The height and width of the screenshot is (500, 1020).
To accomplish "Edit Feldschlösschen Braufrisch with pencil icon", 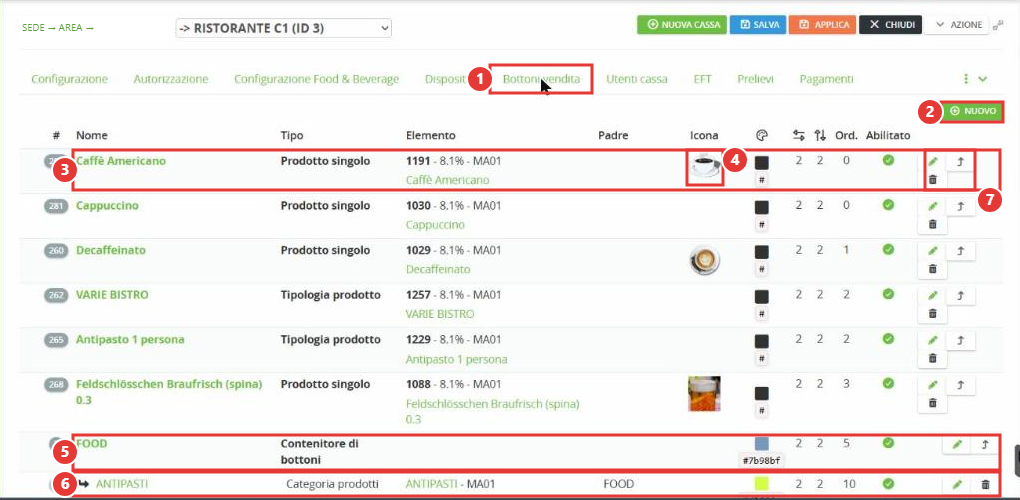I will [x=933, y=385].
